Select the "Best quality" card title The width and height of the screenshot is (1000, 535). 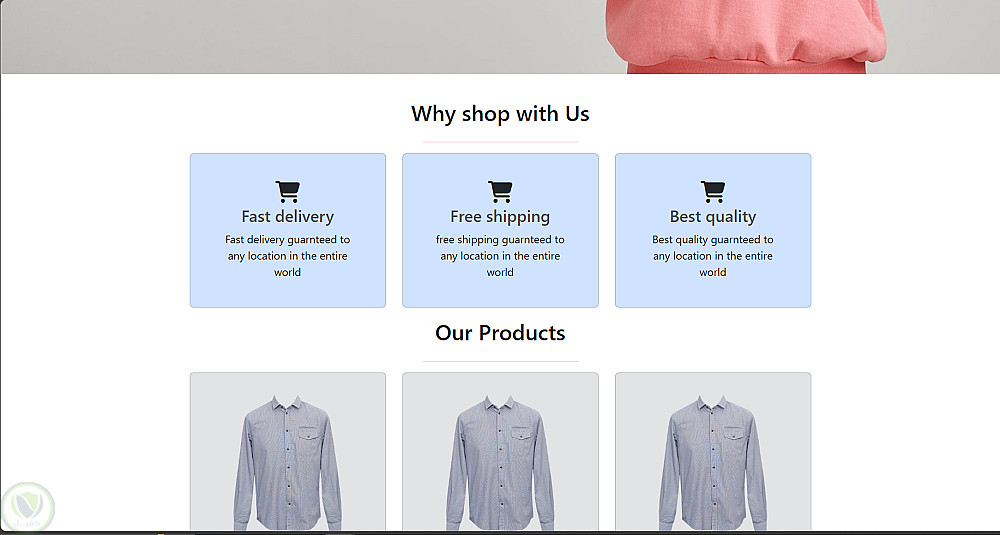pyautogui.click(x=713, y=216)
